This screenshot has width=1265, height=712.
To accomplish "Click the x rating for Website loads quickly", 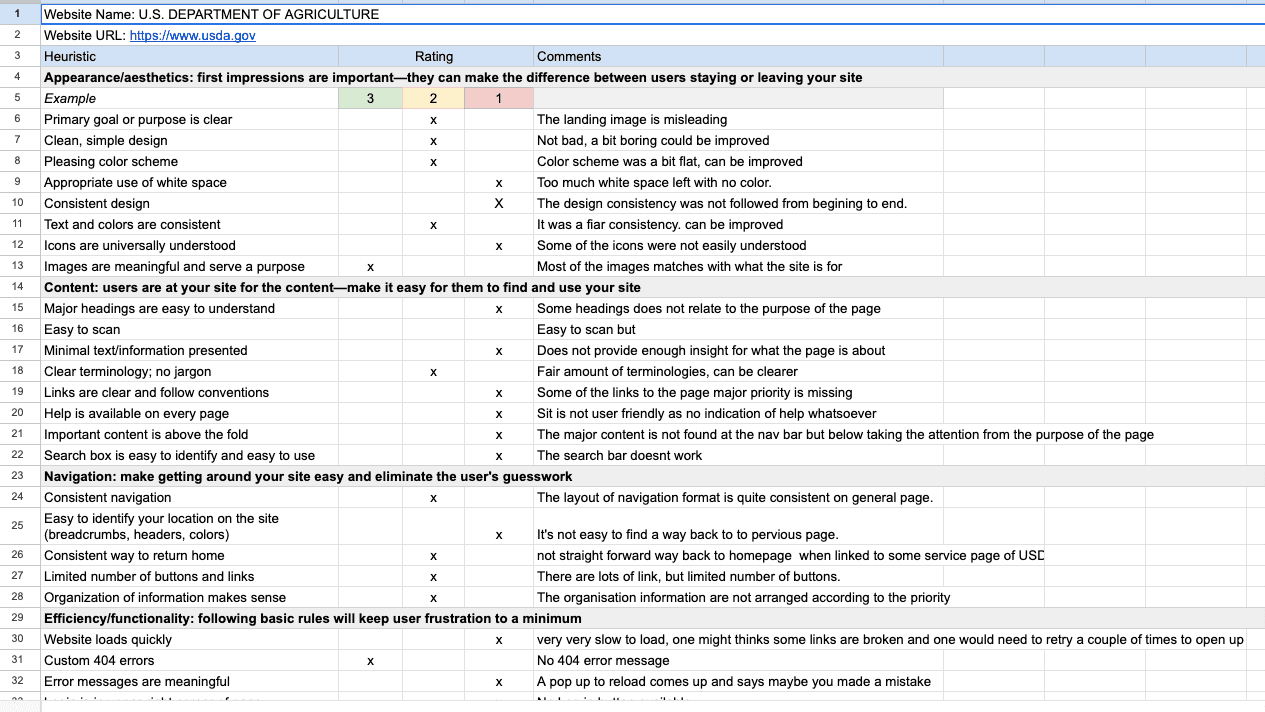I will point(498,639).
